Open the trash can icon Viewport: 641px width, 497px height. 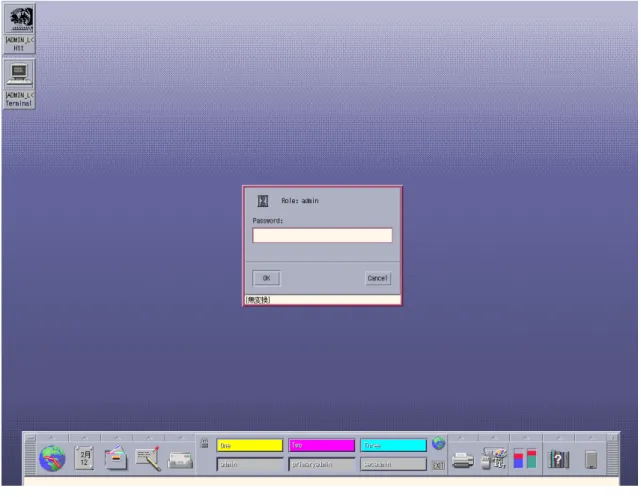click(x=591, y=460)
